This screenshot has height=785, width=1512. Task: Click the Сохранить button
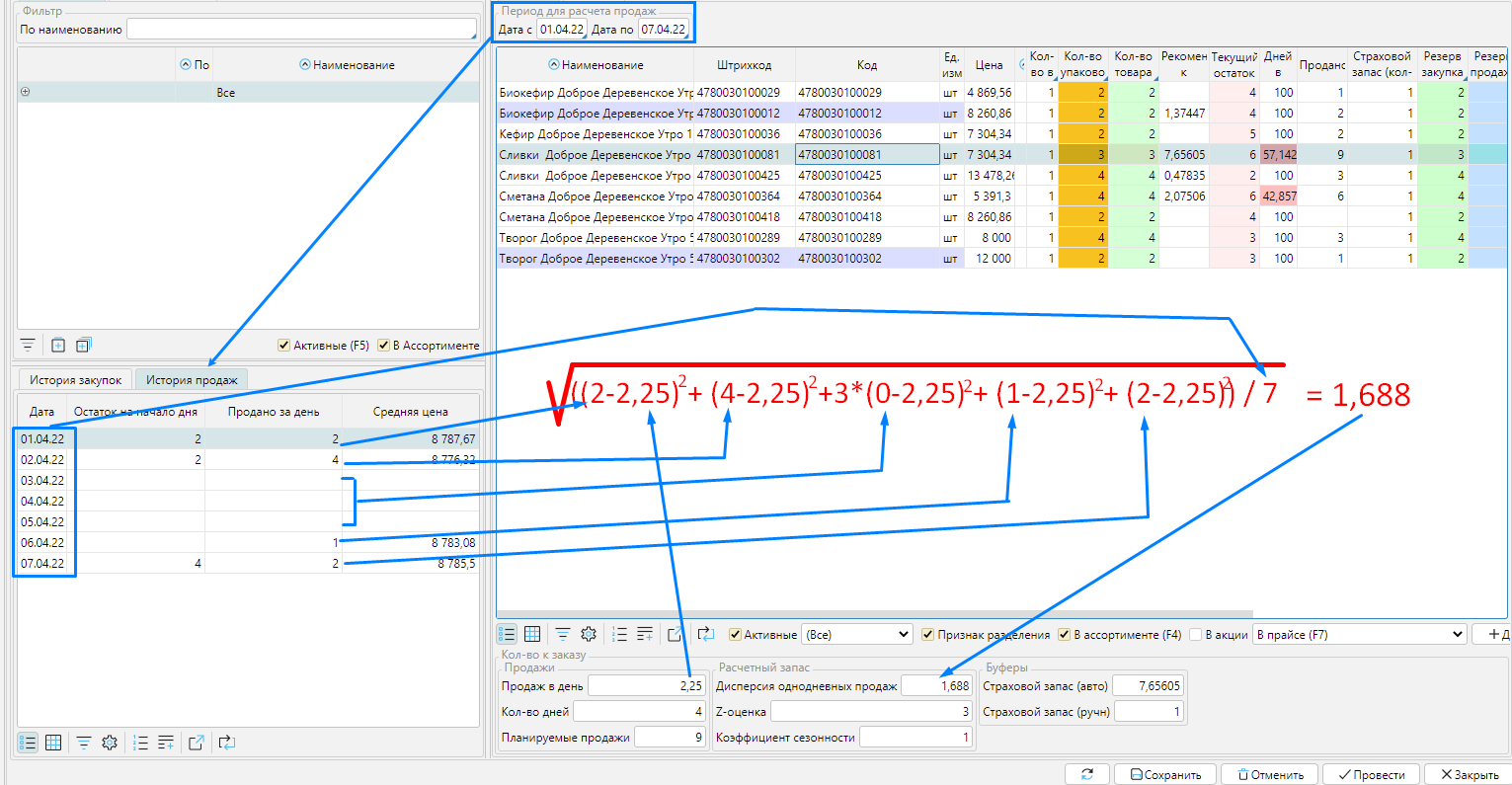click(1165, 775)
